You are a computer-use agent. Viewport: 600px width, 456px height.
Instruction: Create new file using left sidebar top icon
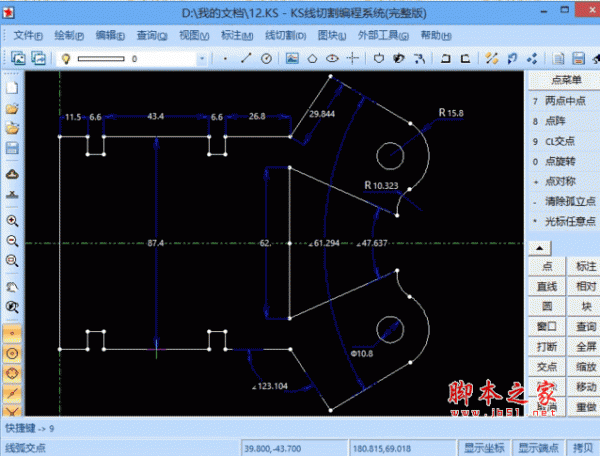point(13,85)
